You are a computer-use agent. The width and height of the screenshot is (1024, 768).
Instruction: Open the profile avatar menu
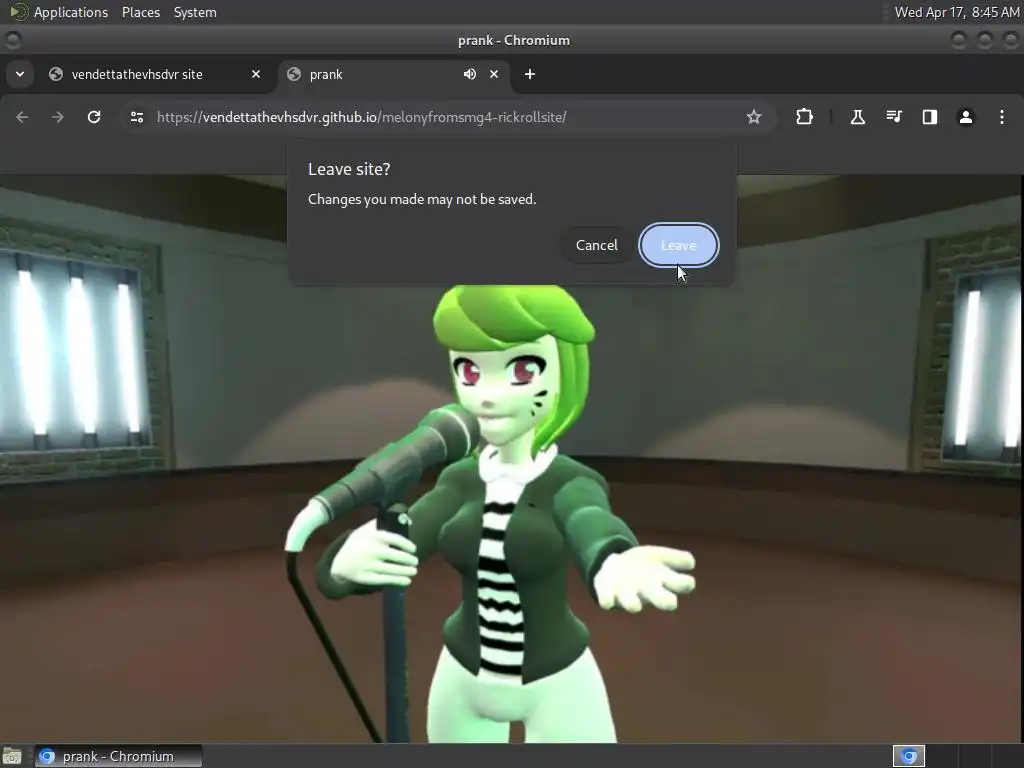coord(966,117)
